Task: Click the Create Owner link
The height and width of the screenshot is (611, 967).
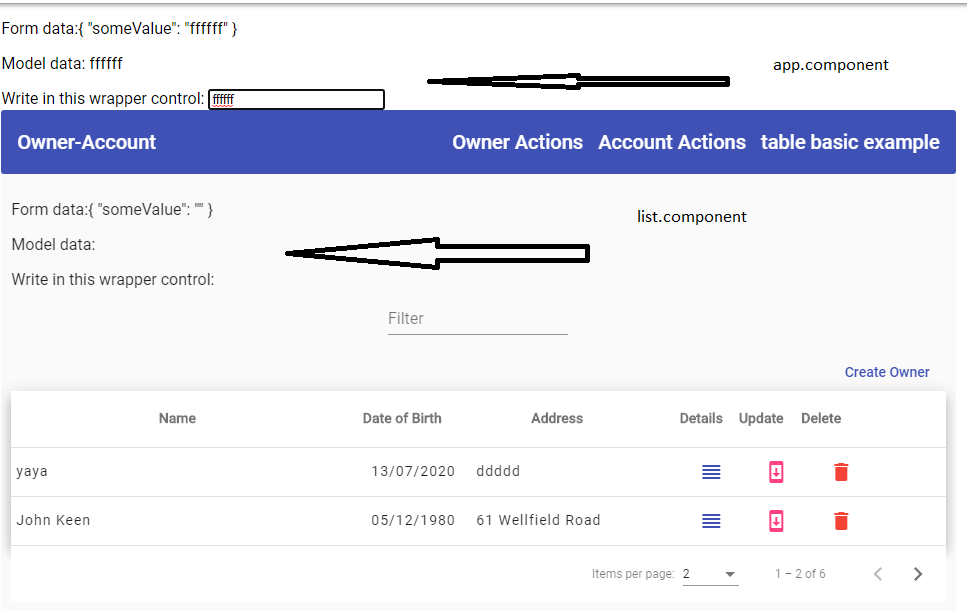Action: pos(886,372)
